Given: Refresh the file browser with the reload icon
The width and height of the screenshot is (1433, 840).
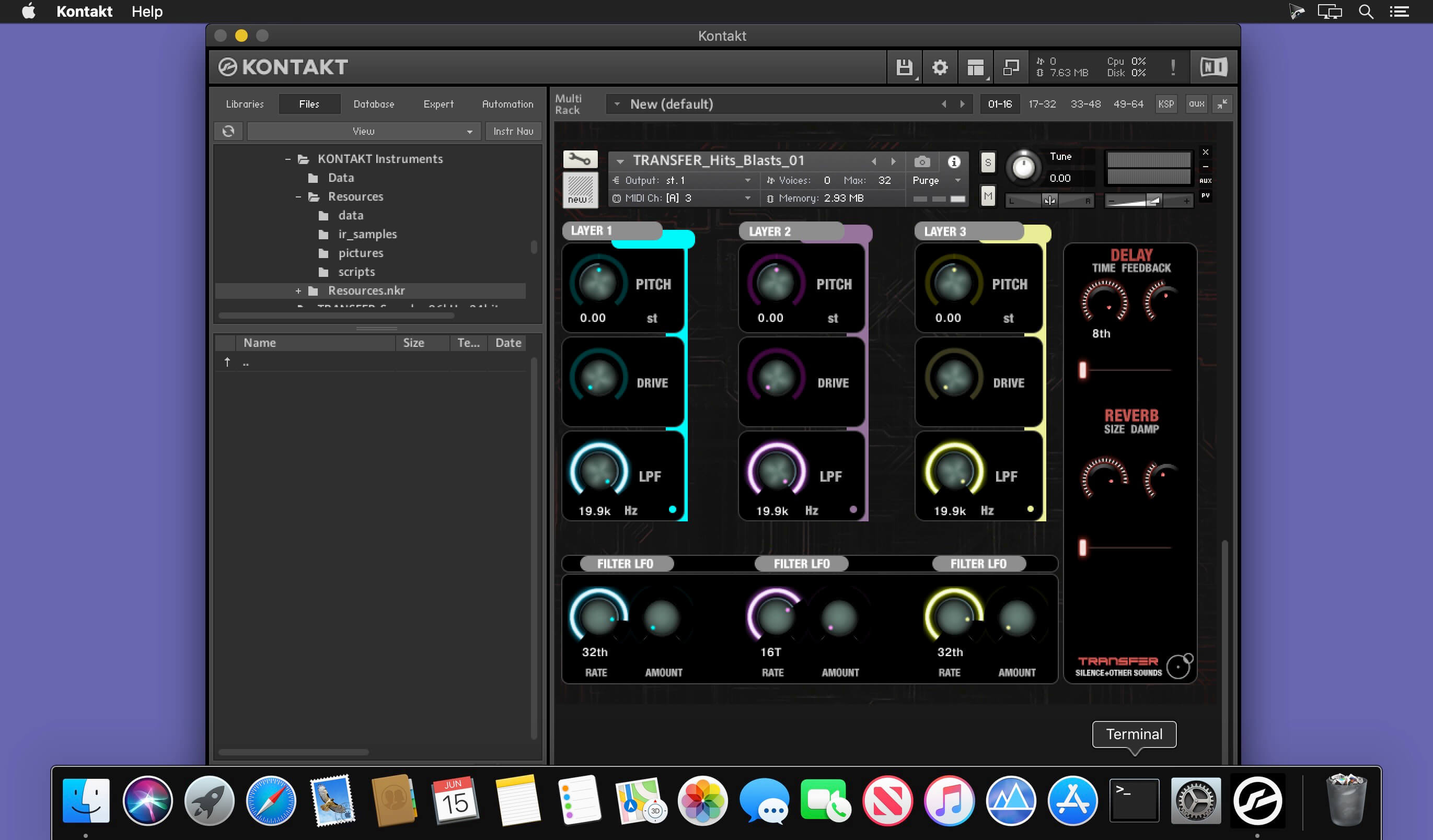Looking at the screenshot, I should pyautogui.click(x=228, y=131).
